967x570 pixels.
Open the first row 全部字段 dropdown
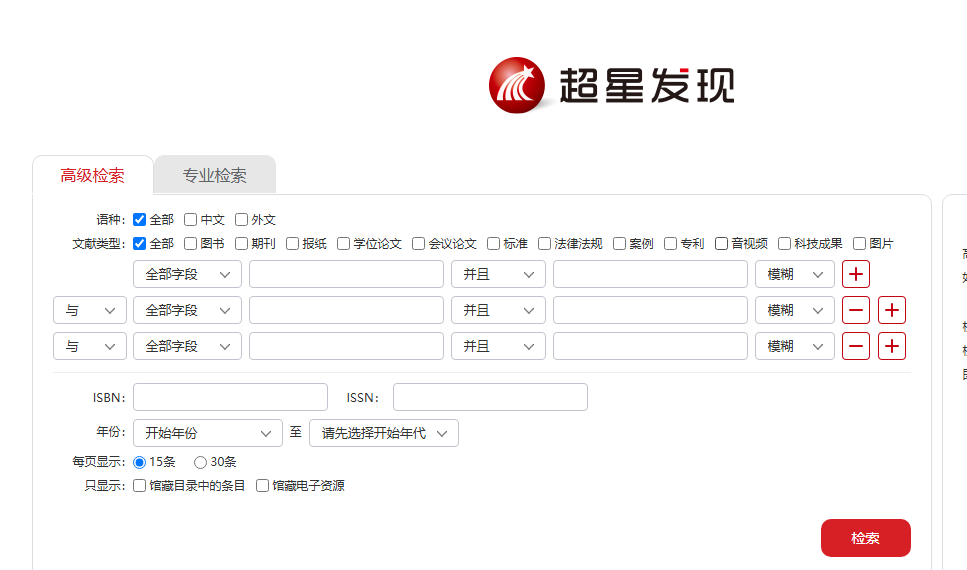pyautogui.click(x=187, y=274)
